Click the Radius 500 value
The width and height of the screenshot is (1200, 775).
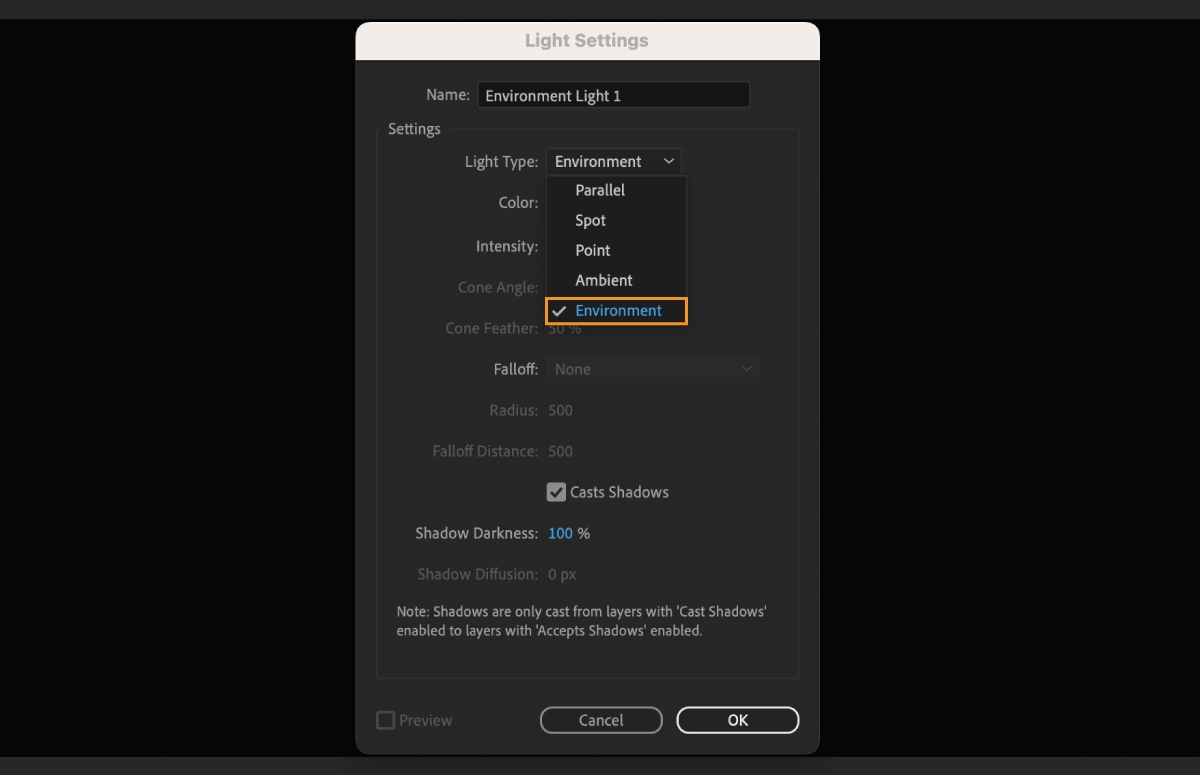[560, 410]
